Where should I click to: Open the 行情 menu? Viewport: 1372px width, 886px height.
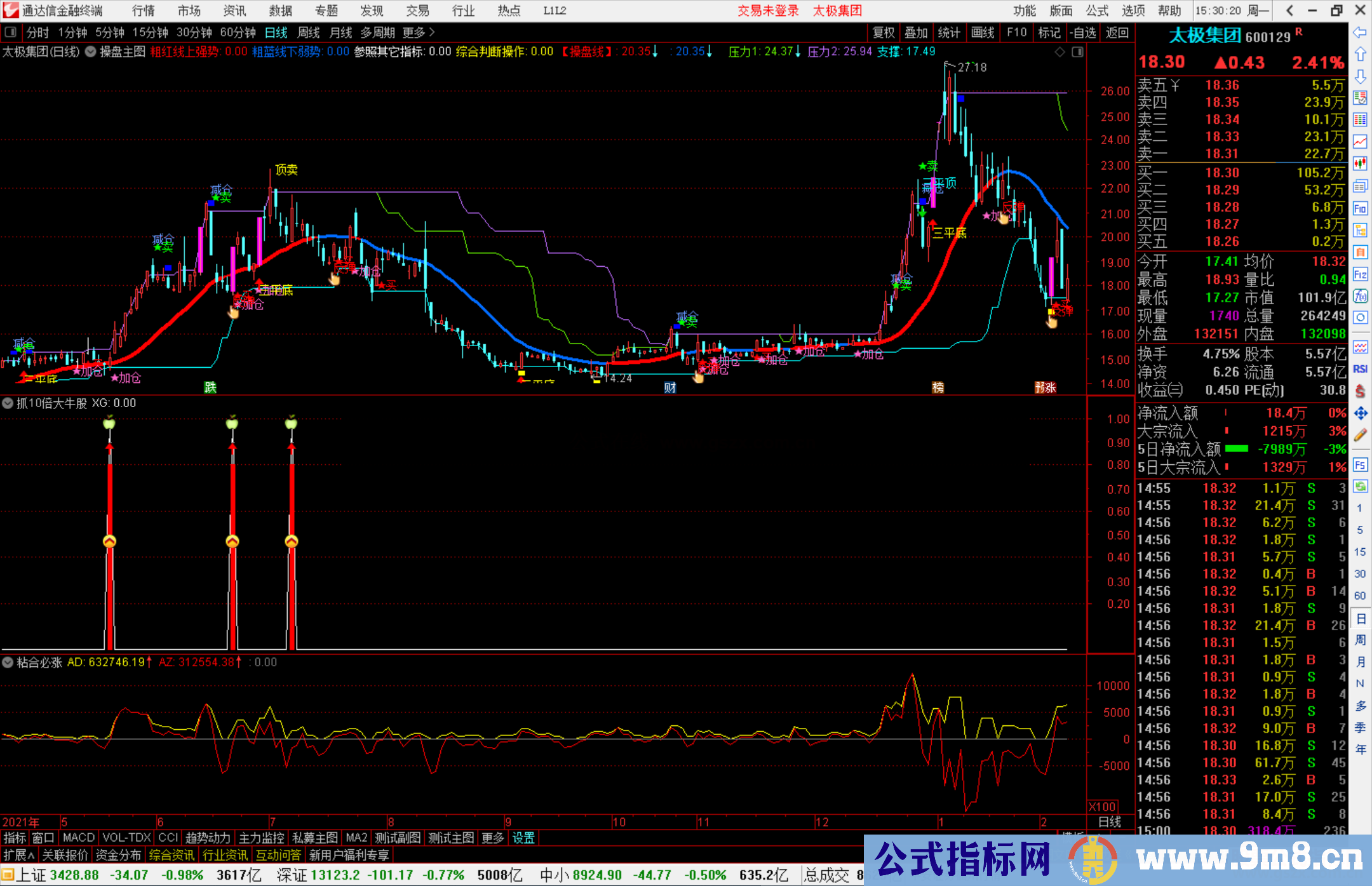(x=143, y=11)
